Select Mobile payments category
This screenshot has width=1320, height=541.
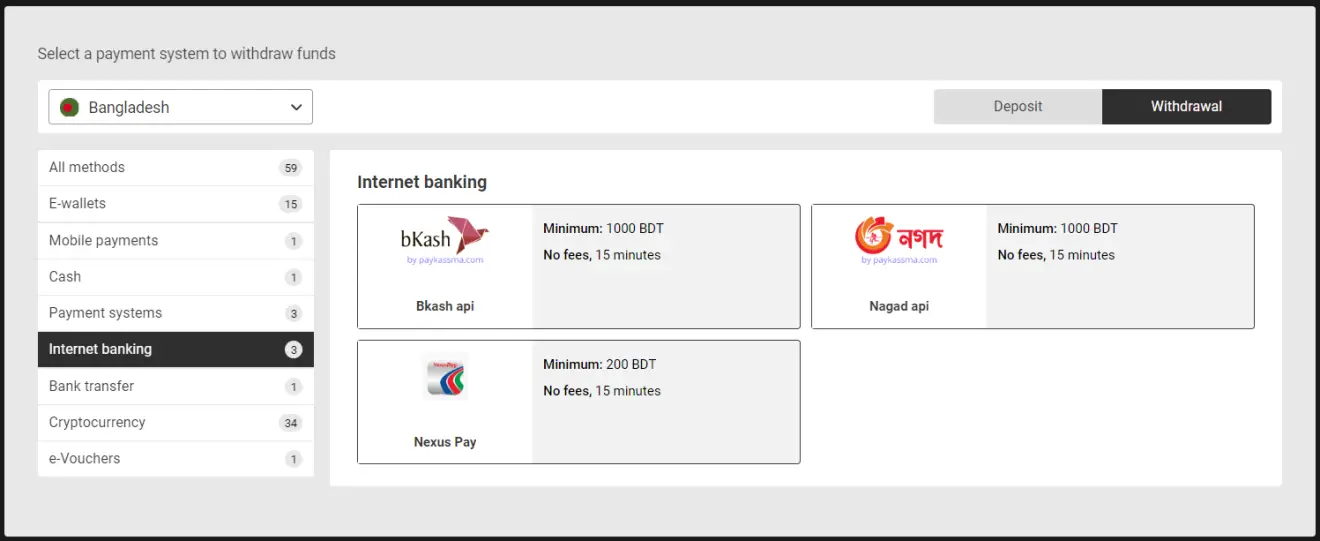coord(175,241)
